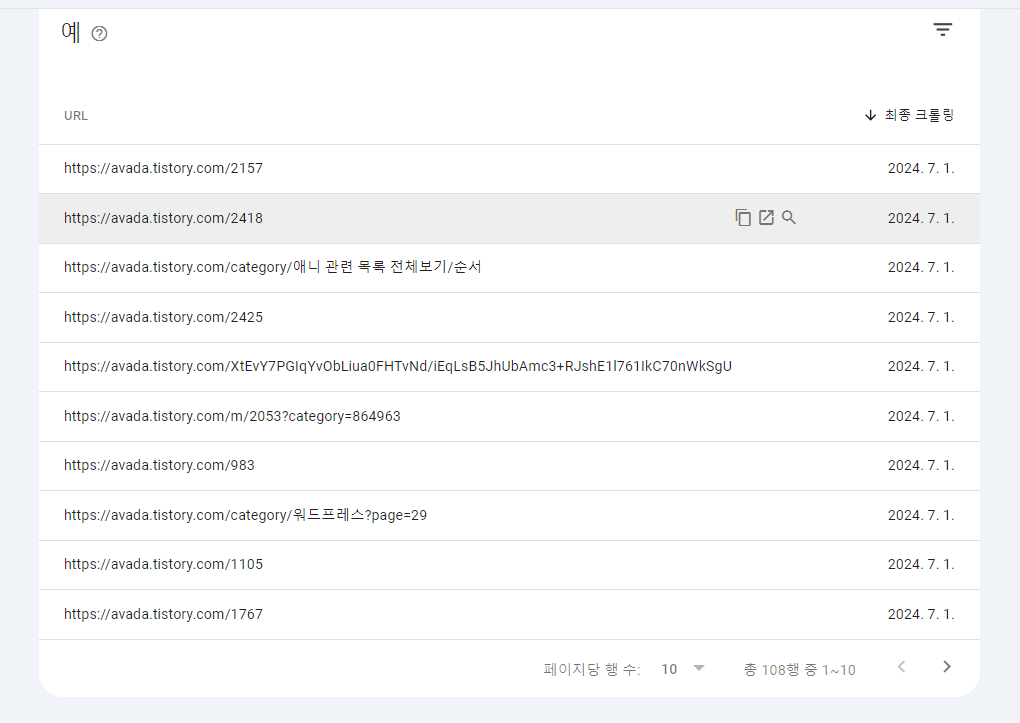Select the 워드프레스?page=29 category URL
The image size is (1020, 723).
(245, 515)
